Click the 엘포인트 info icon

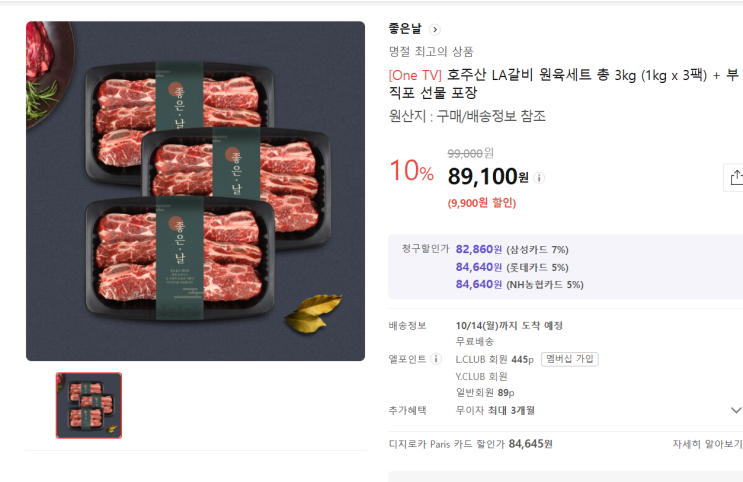tap(435, 359)
